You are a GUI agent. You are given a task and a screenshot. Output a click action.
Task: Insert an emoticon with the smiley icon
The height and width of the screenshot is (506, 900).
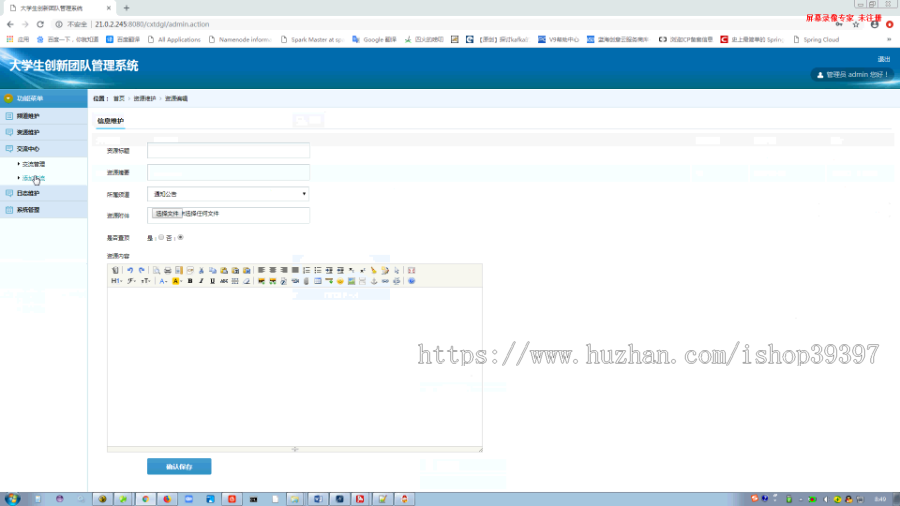pos(340,281)
